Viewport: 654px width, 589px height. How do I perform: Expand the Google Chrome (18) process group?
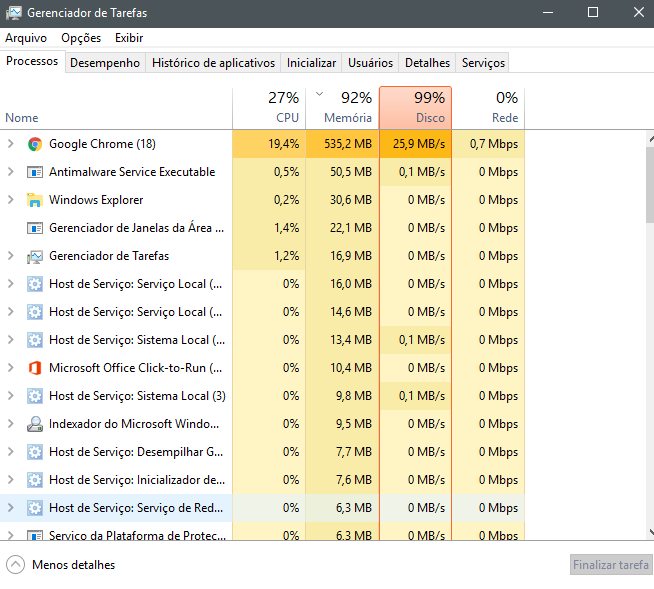(x=11, y=144)
